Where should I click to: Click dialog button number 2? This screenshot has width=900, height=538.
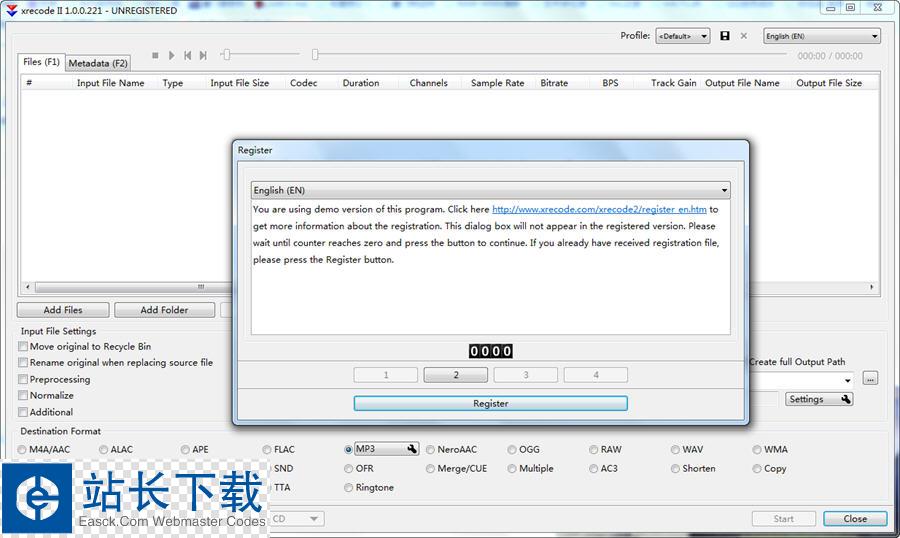point(456,375)
